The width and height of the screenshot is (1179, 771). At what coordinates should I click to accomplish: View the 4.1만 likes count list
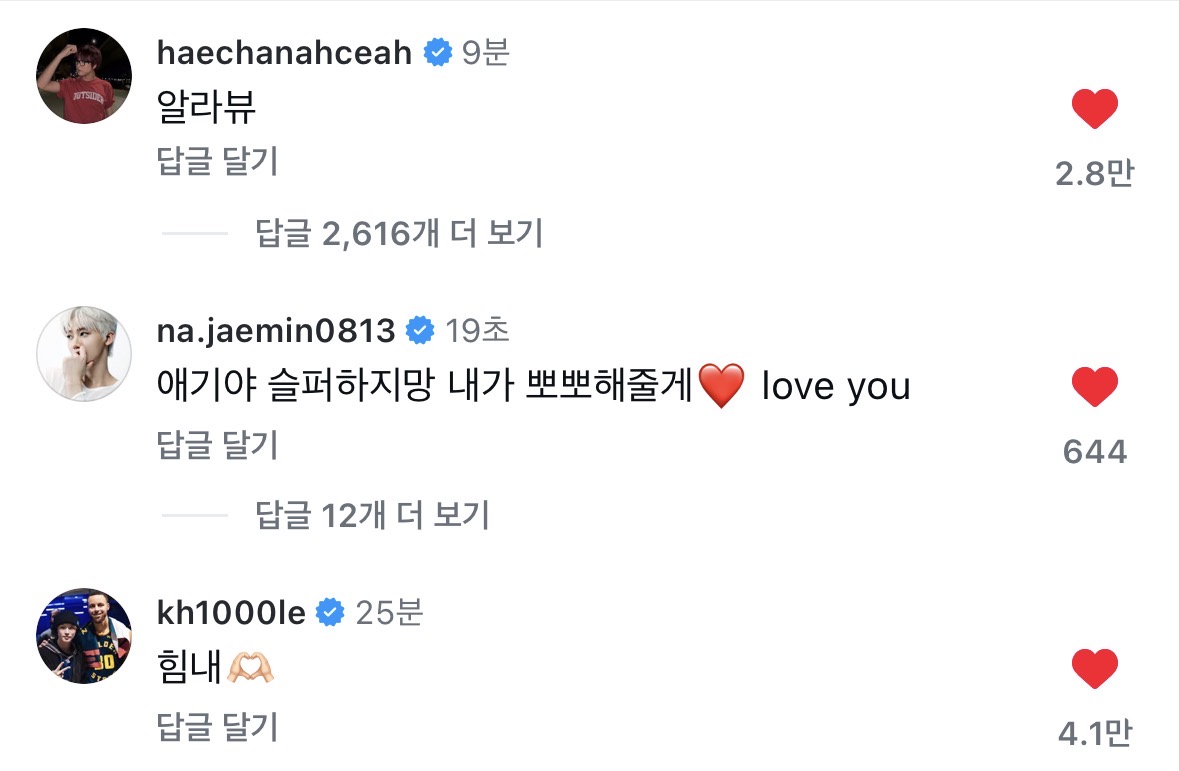click(x=1094, y=735)
